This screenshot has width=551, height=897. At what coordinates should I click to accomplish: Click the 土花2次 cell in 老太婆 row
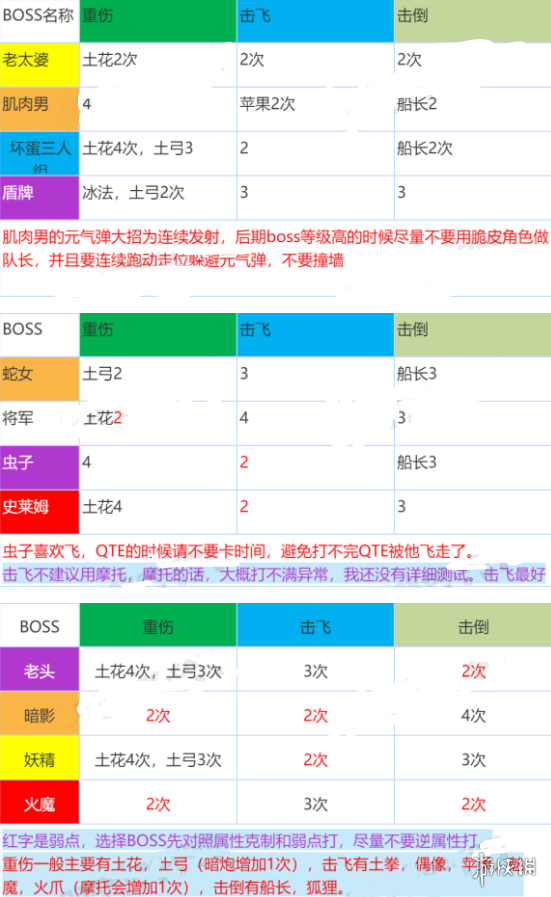pos(158,65)
